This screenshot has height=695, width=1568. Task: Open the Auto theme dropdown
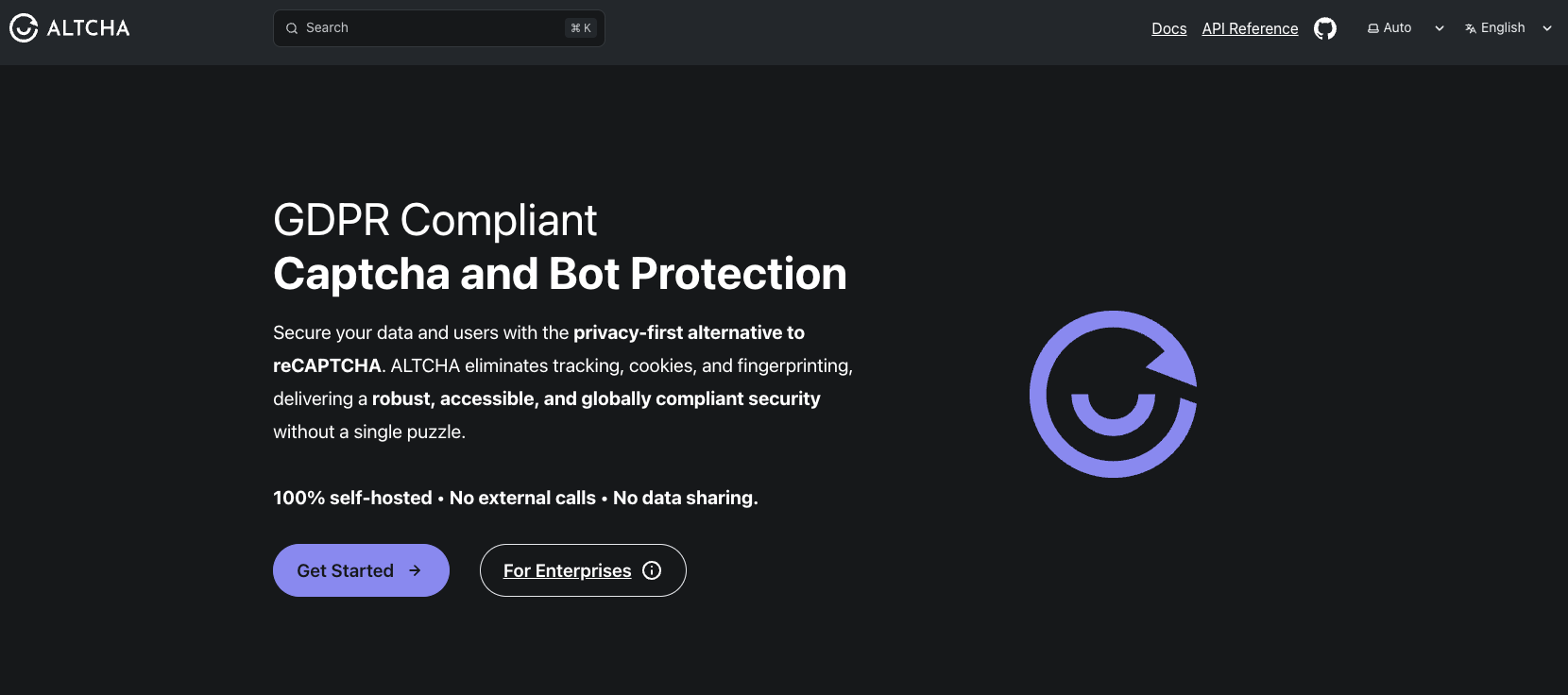[1406, 28]
